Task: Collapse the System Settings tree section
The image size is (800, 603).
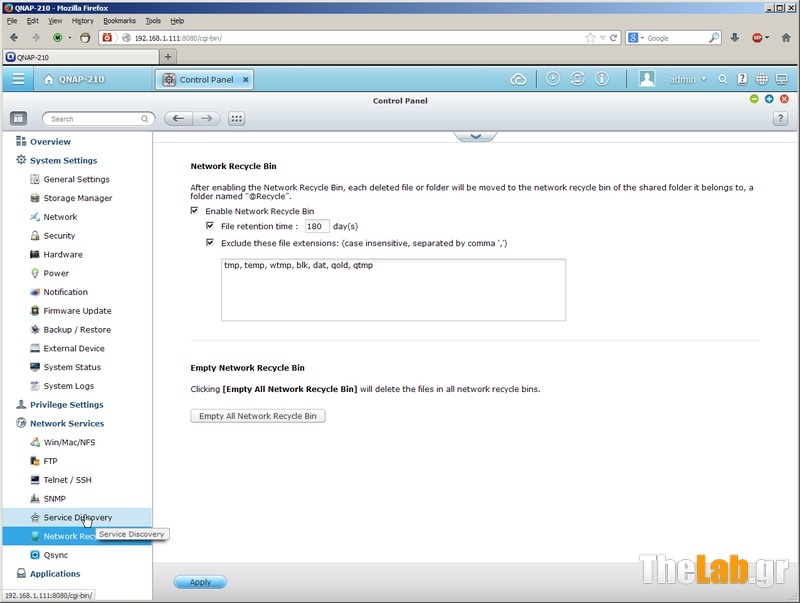Action: (x=21, y=160)
